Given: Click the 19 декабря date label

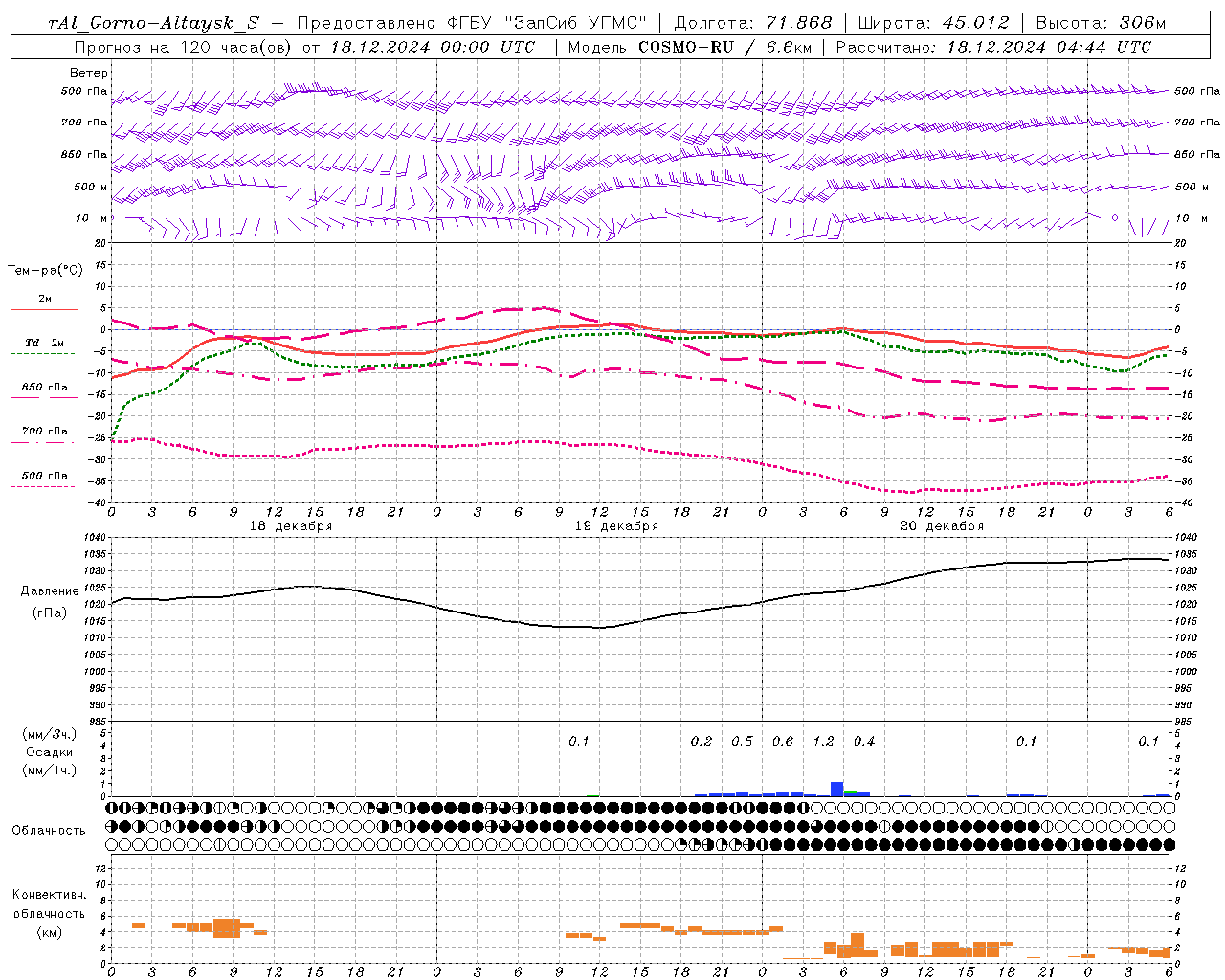Looking at the screenshot, I should [x=616, y=526].
